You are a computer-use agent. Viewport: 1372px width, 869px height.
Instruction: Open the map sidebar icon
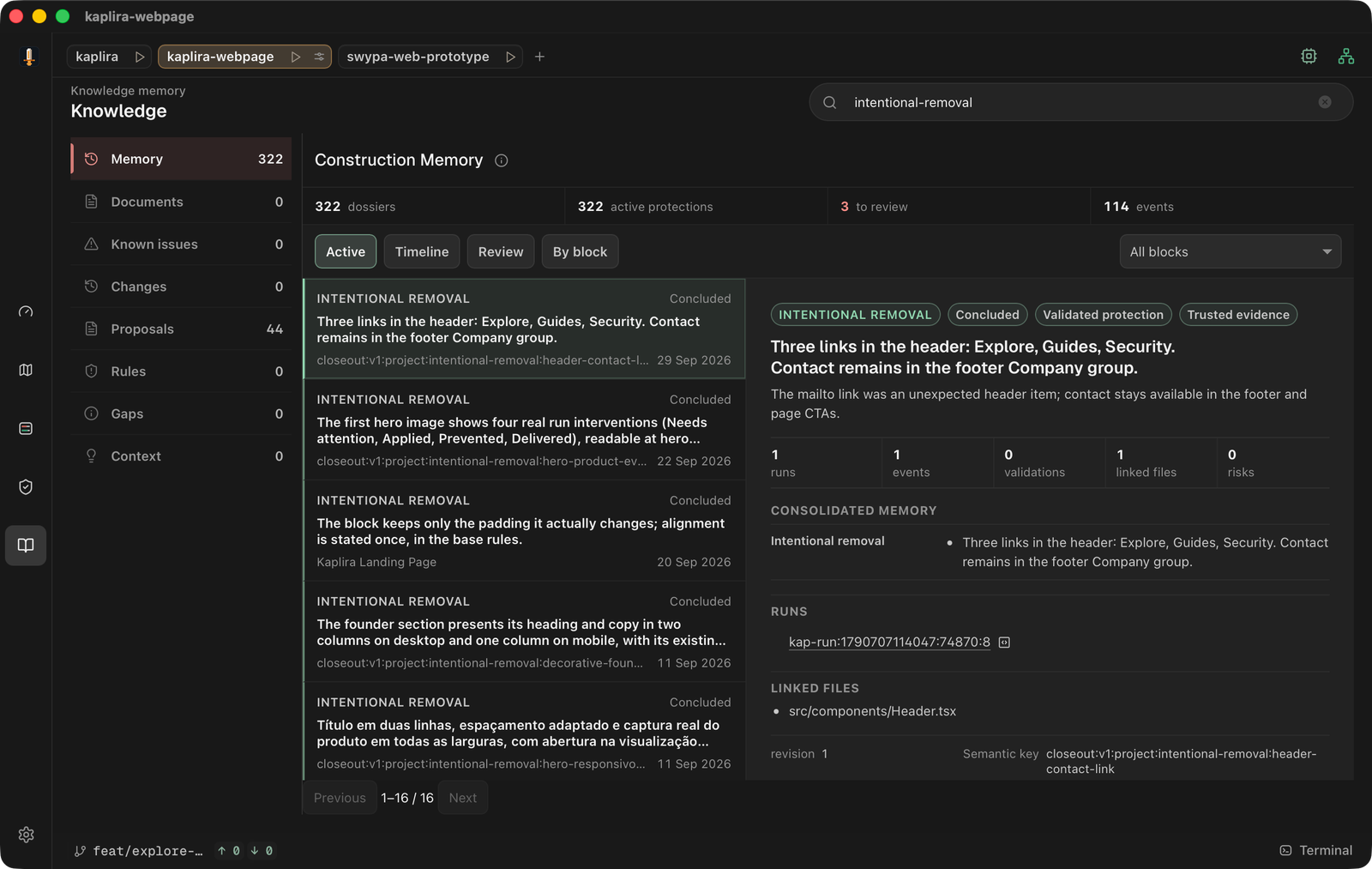[26, 370]
